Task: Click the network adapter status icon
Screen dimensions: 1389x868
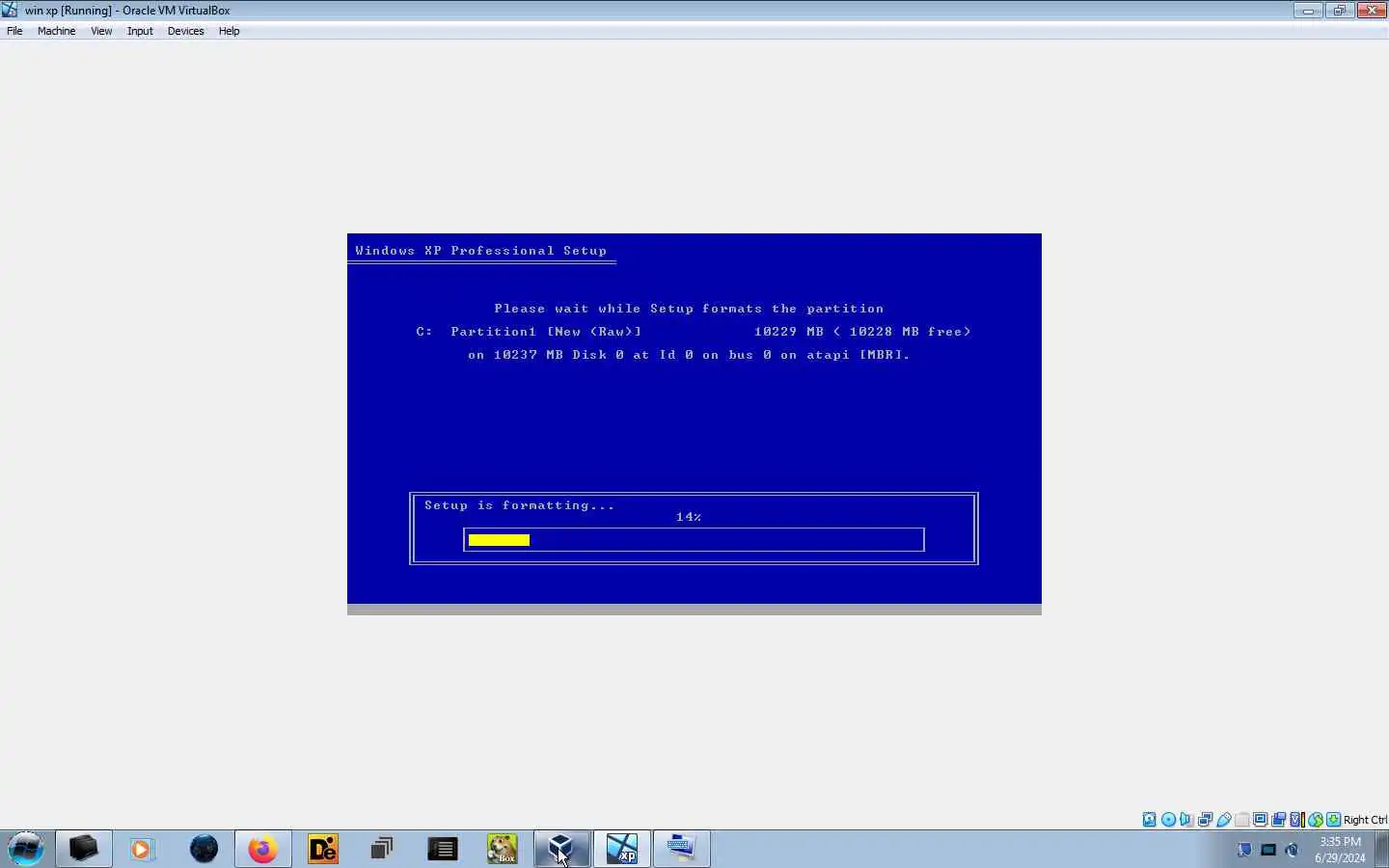Action: 1205,820
